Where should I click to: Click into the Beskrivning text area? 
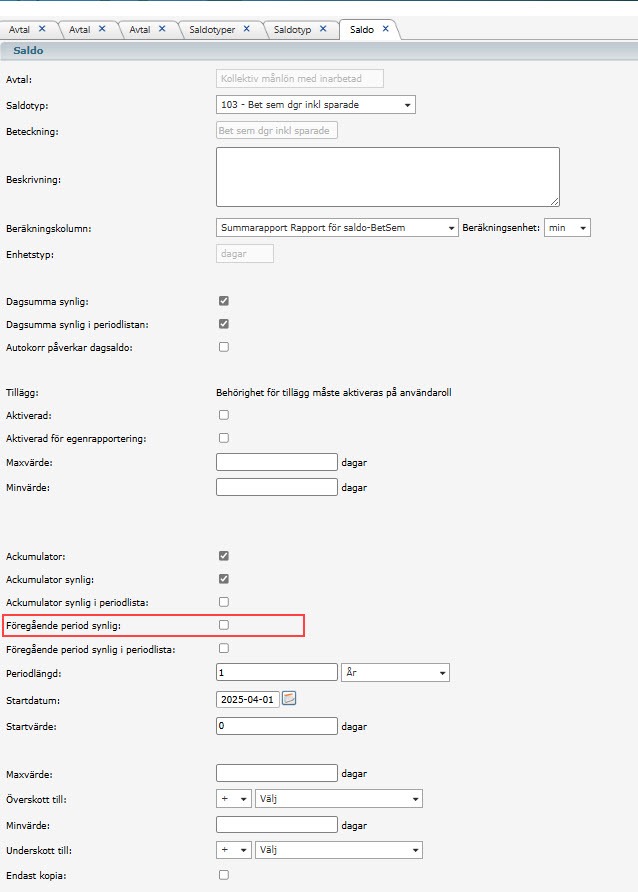pos(388,177)
